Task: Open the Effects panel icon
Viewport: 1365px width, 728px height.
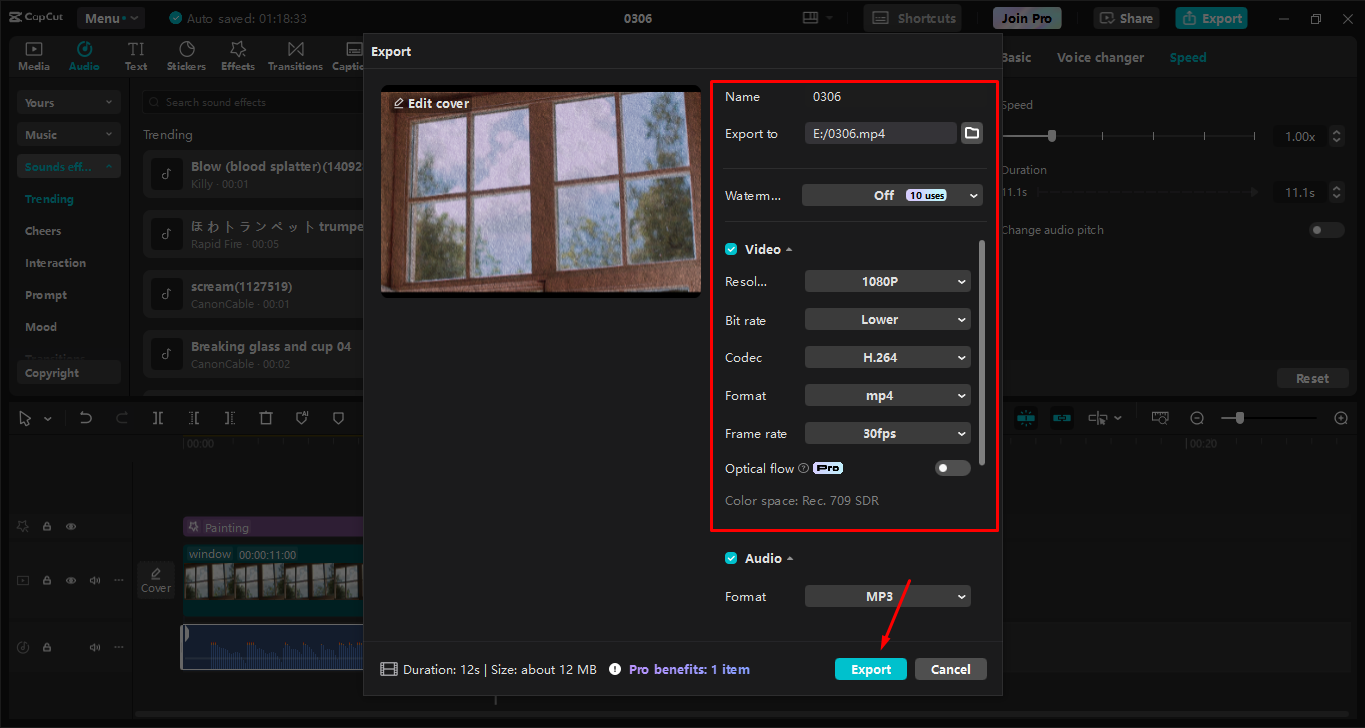Action: tap(237, 55)
